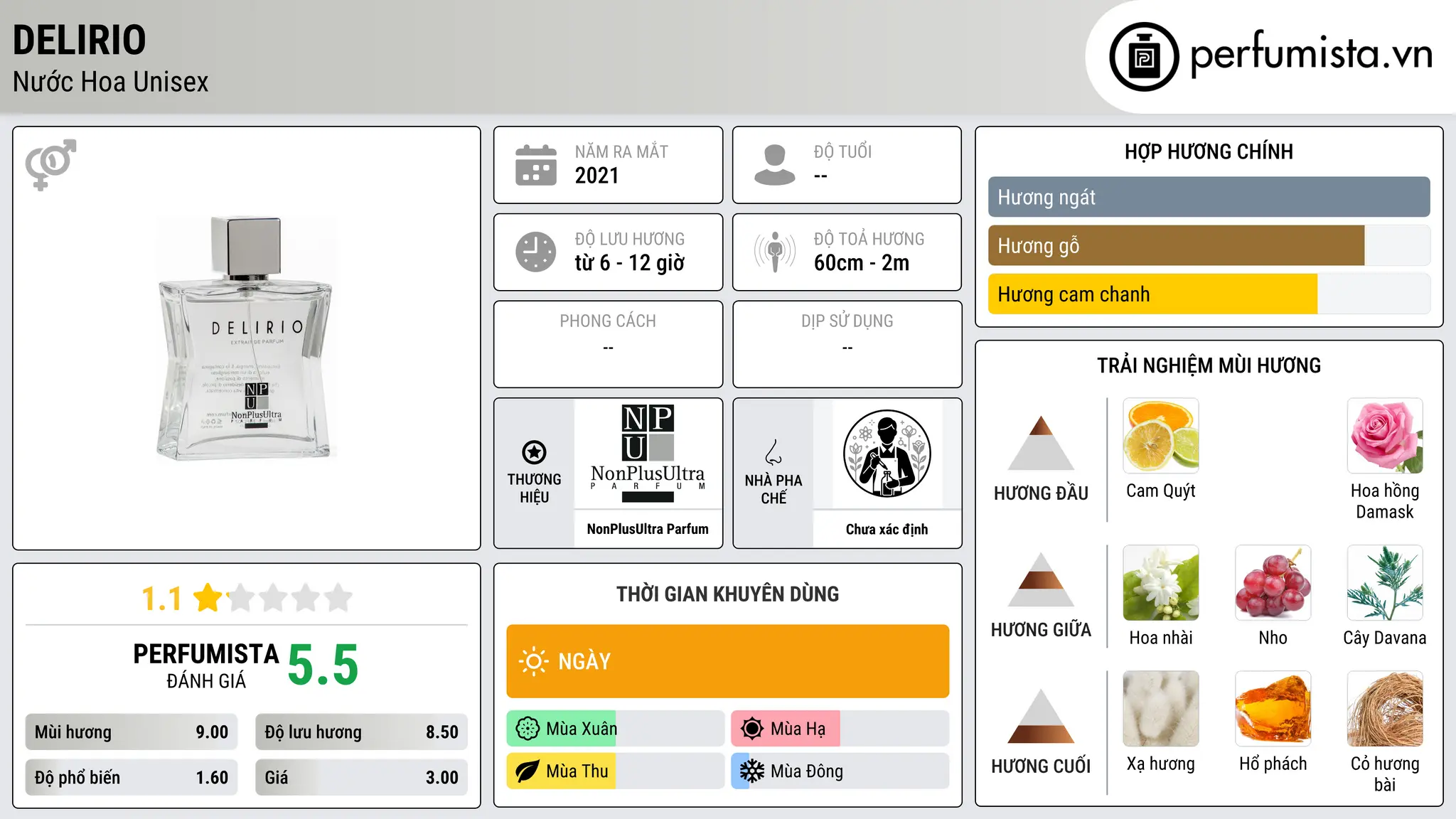Viewport: 1456px width, 819px height.
Task: Click the Chưa xác định perfumer label
Action: click(887, 529)
